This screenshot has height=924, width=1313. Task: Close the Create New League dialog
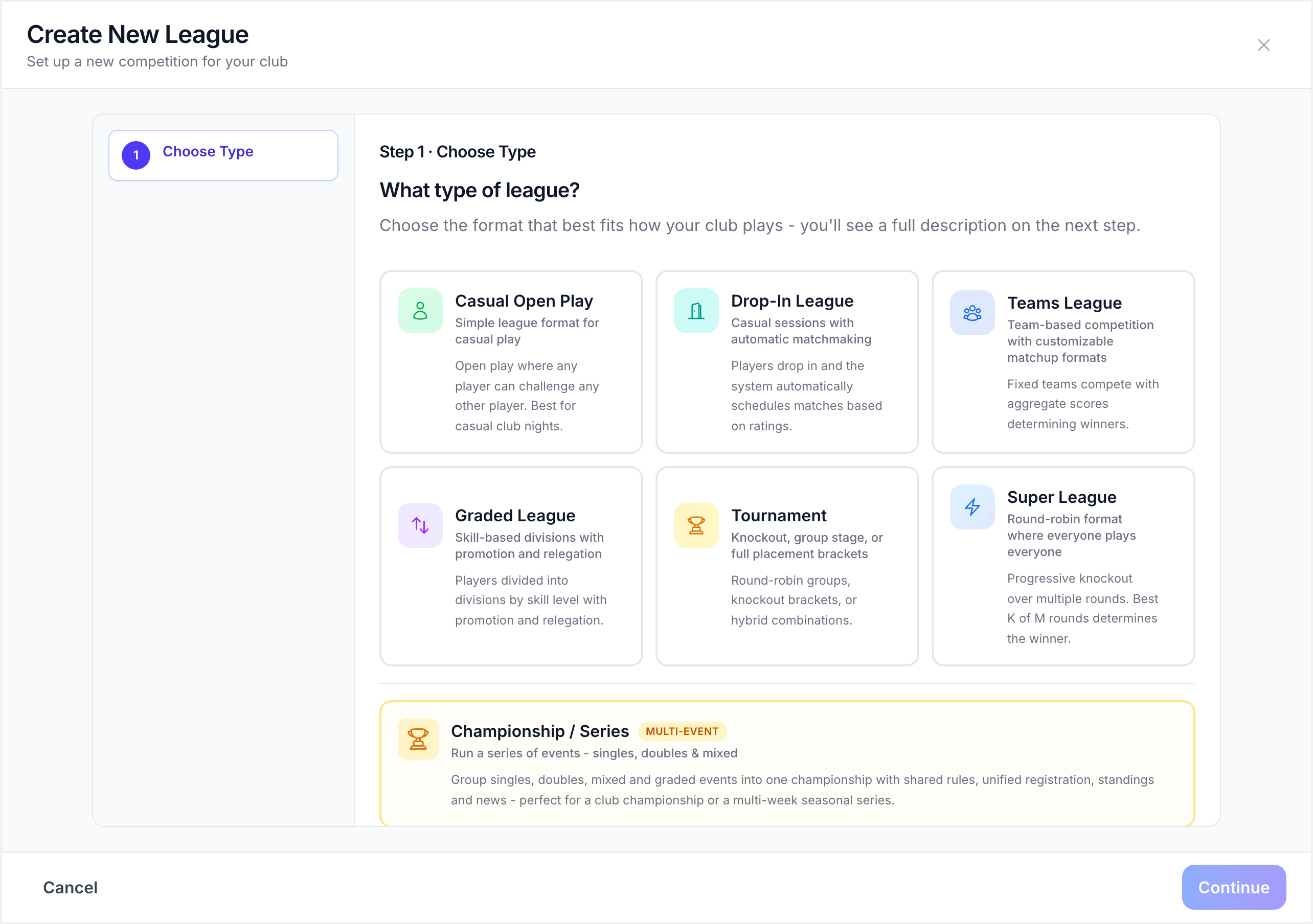(1263, 45)
